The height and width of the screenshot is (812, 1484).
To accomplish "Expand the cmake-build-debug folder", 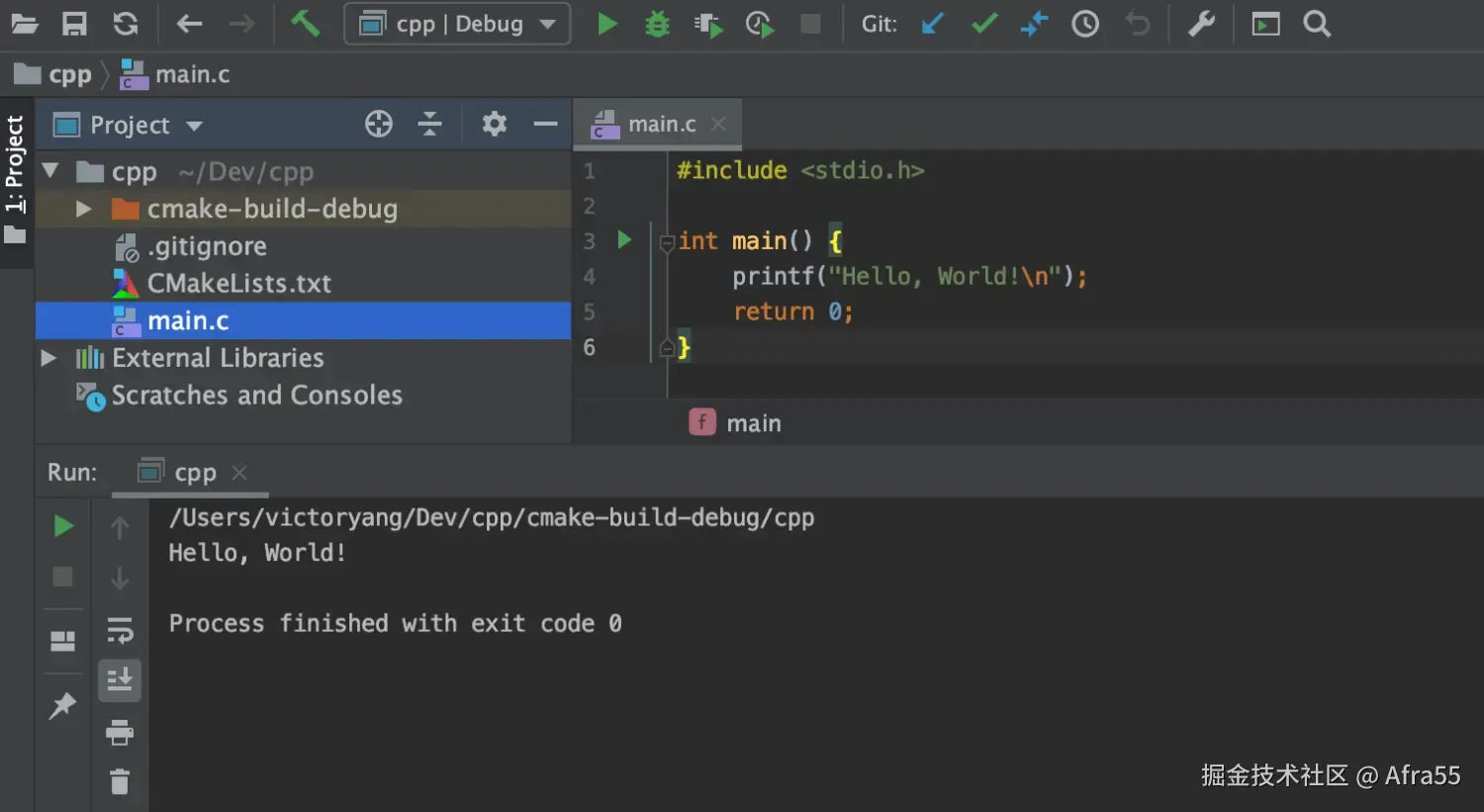I will coord(84,209).
